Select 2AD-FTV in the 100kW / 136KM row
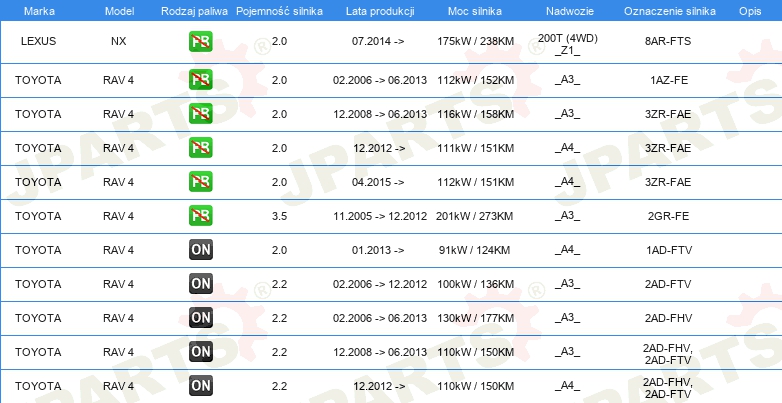Viewport: 782px width, 403px height. click(668, 284)
